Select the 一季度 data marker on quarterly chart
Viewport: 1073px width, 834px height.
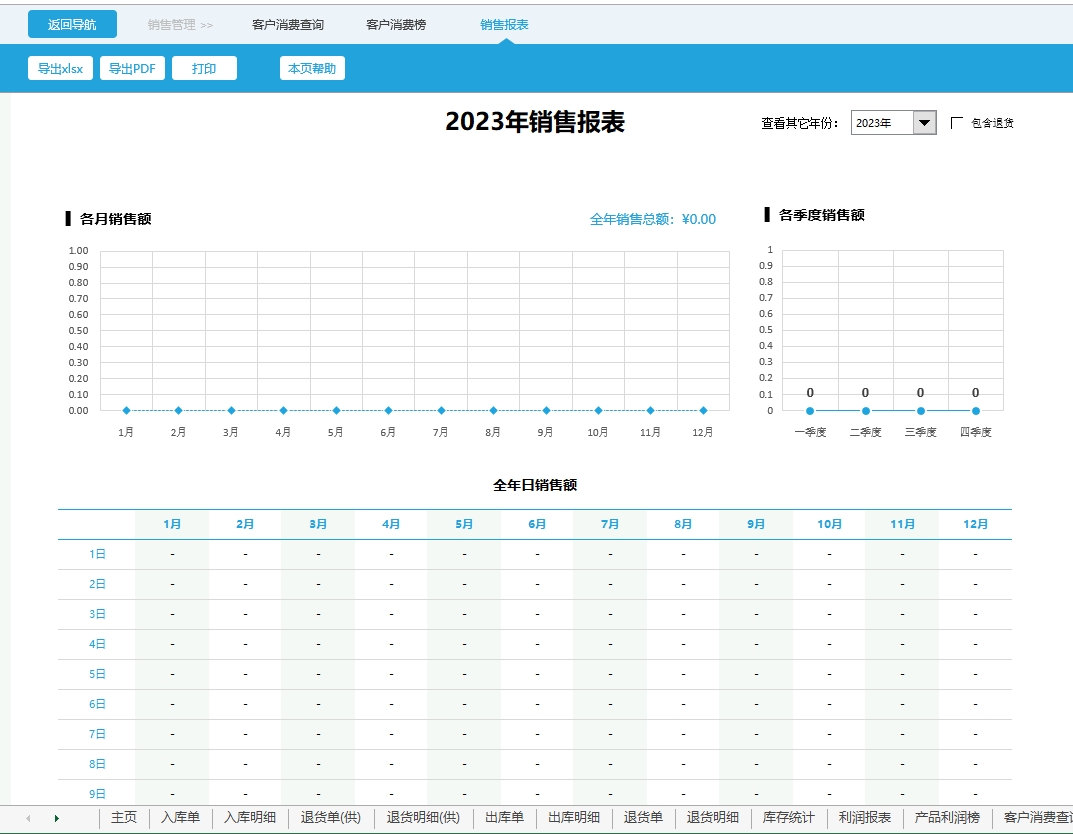(x=810, y=410)
